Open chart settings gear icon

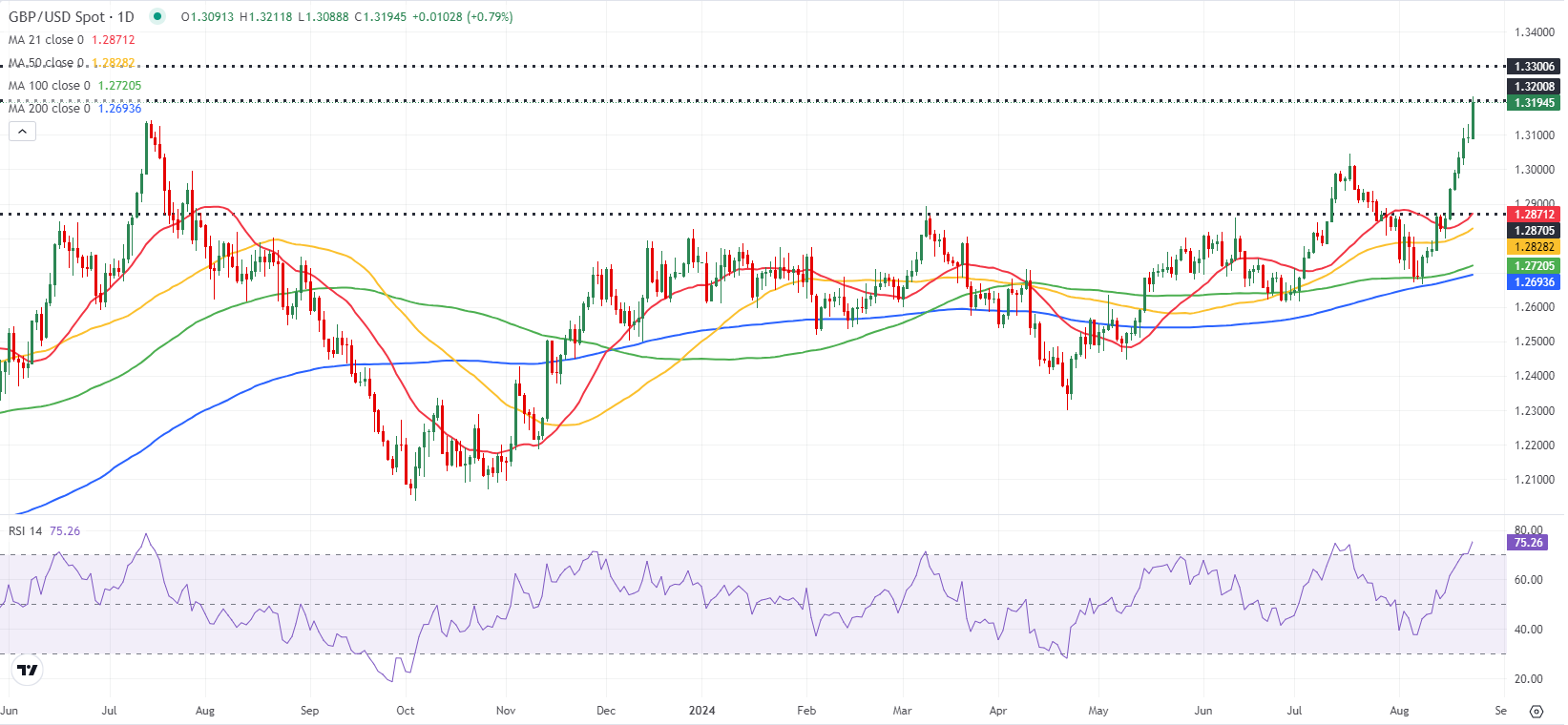click(x=1537, y=711)
